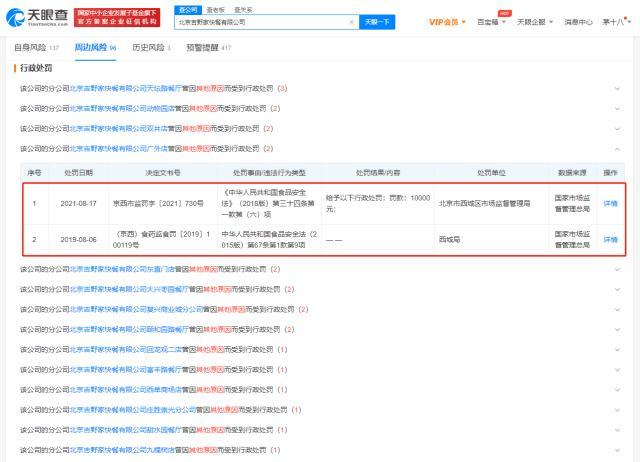
Task: Click the 处罚单位 column header
Action: coord(491,173)
